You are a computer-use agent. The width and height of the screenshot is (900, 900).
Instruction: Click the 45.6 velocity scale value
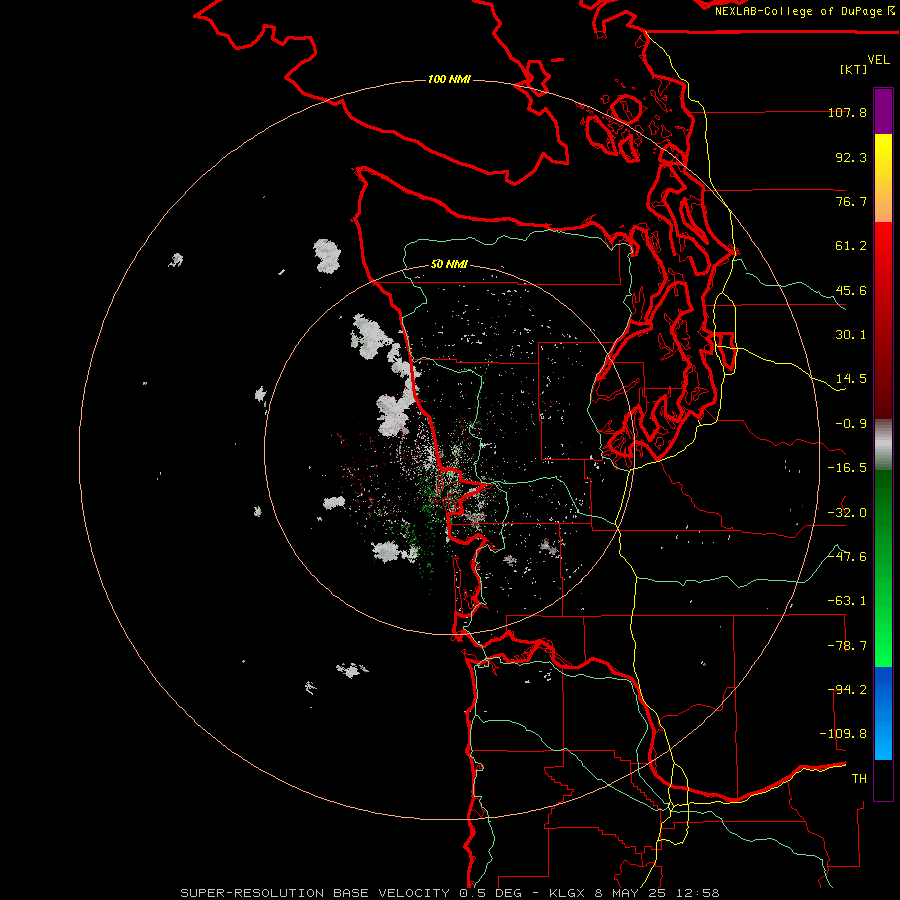pos(851,290)
